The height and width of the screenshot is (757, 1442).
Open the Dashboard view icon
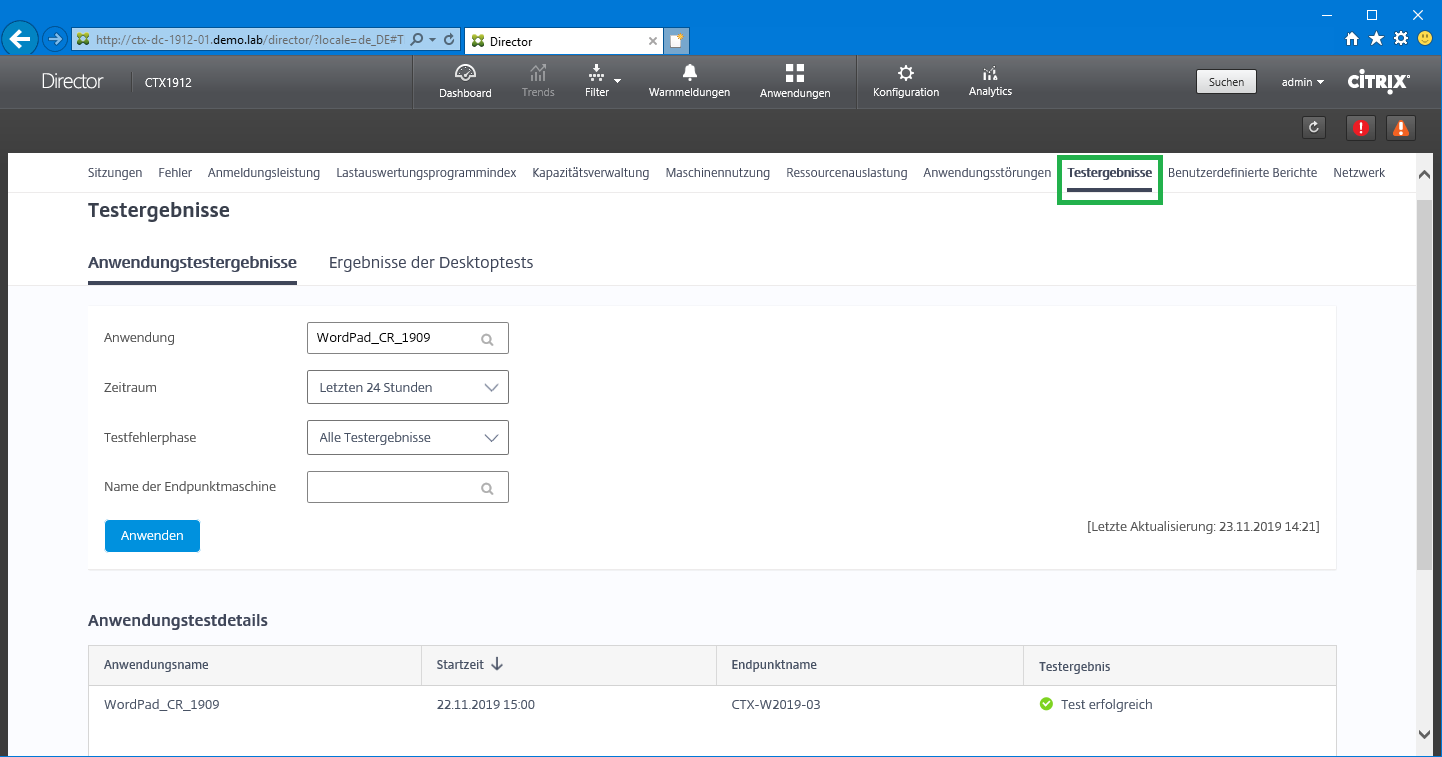465,74
